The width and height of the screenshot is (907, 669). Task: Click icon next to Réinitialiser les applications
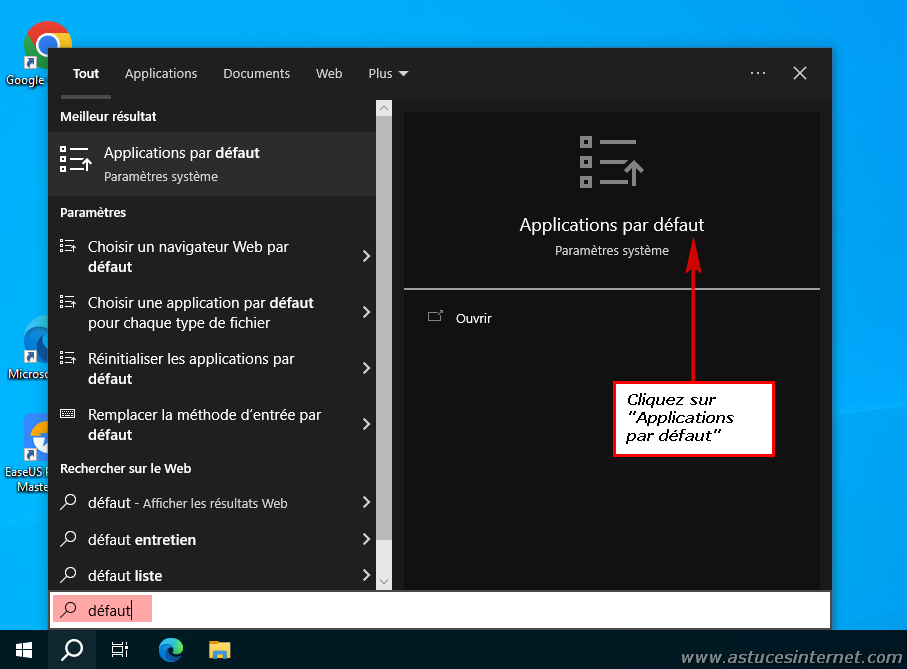68,358
